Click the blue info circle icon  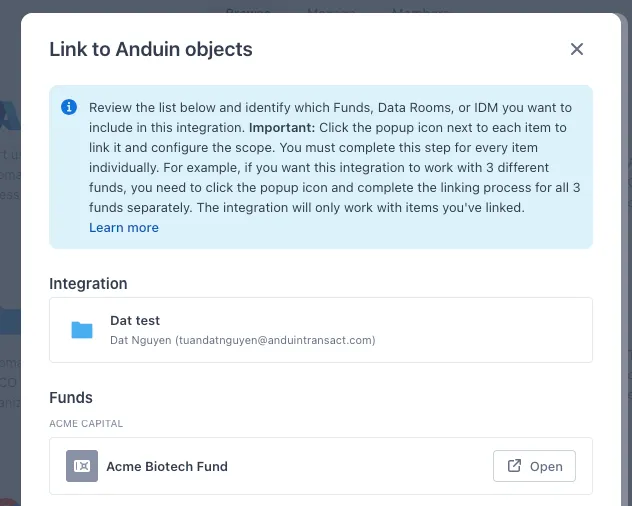click(69, 107)
